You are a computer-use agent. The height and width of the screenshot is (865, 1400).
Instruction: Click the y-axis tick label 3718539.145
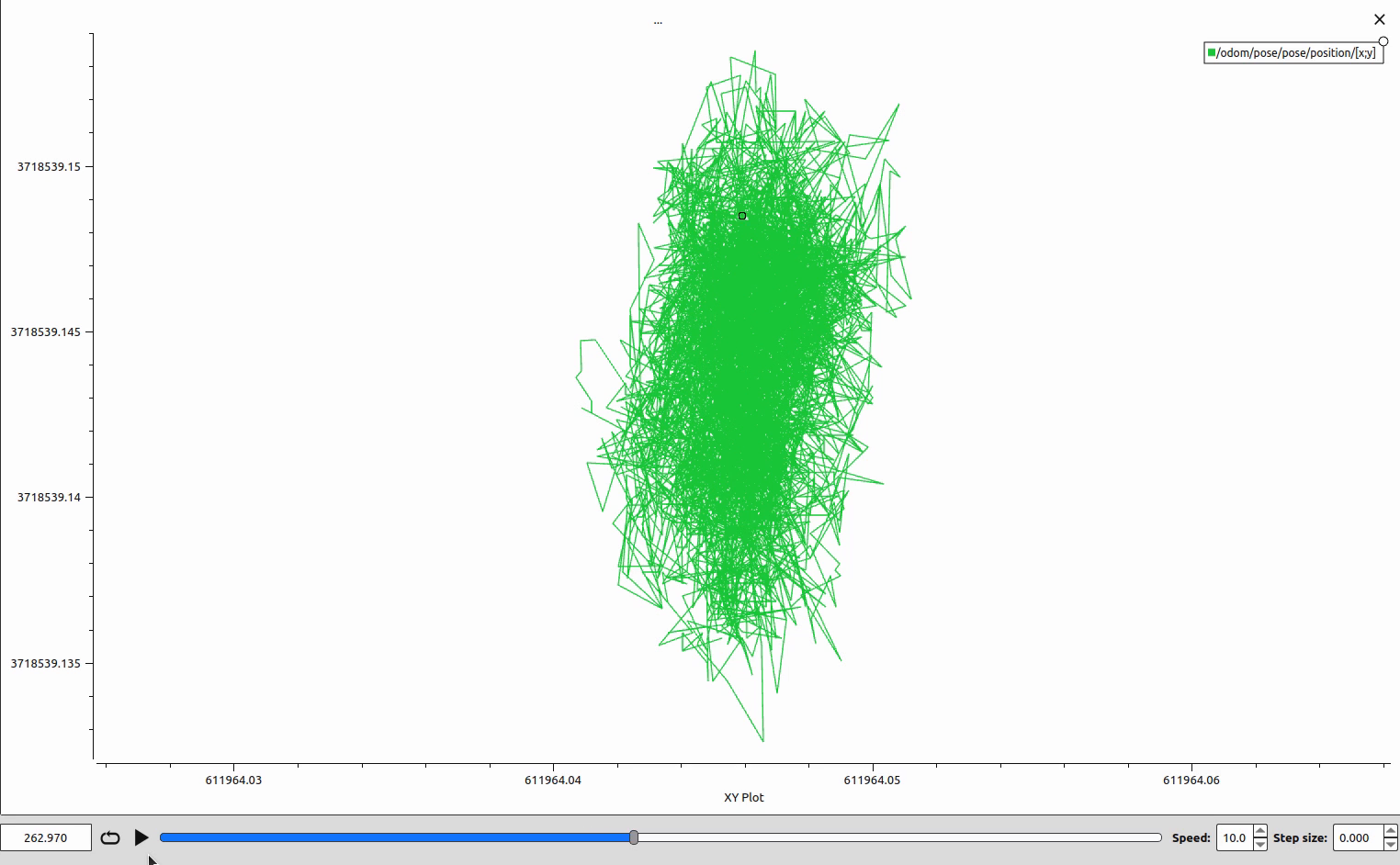pos(46,331)
